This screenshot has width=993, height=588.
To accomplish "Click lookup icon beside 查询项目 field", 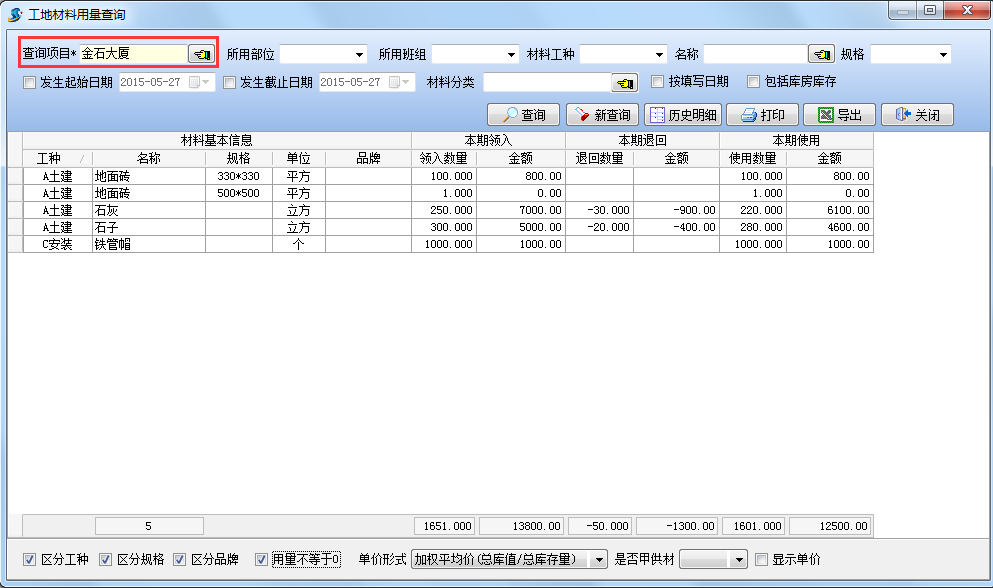I will coord(201,54).
